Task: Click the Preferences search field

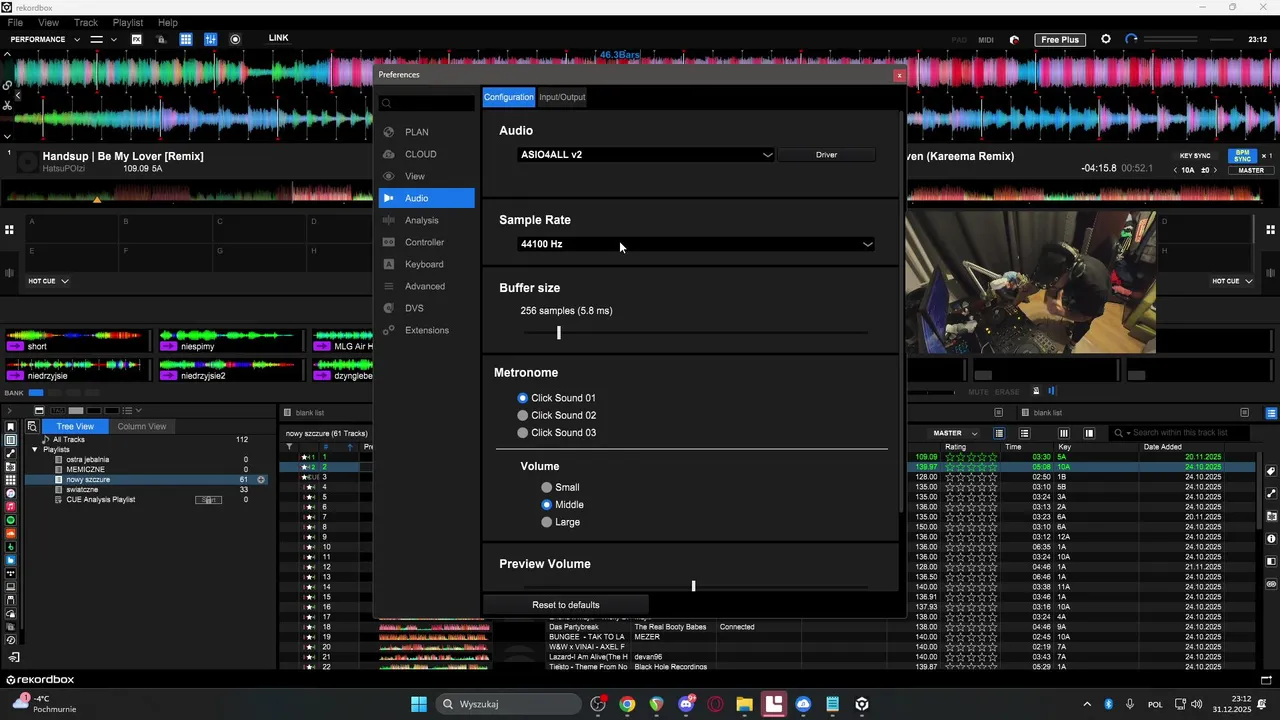Action: pos(427,103)
